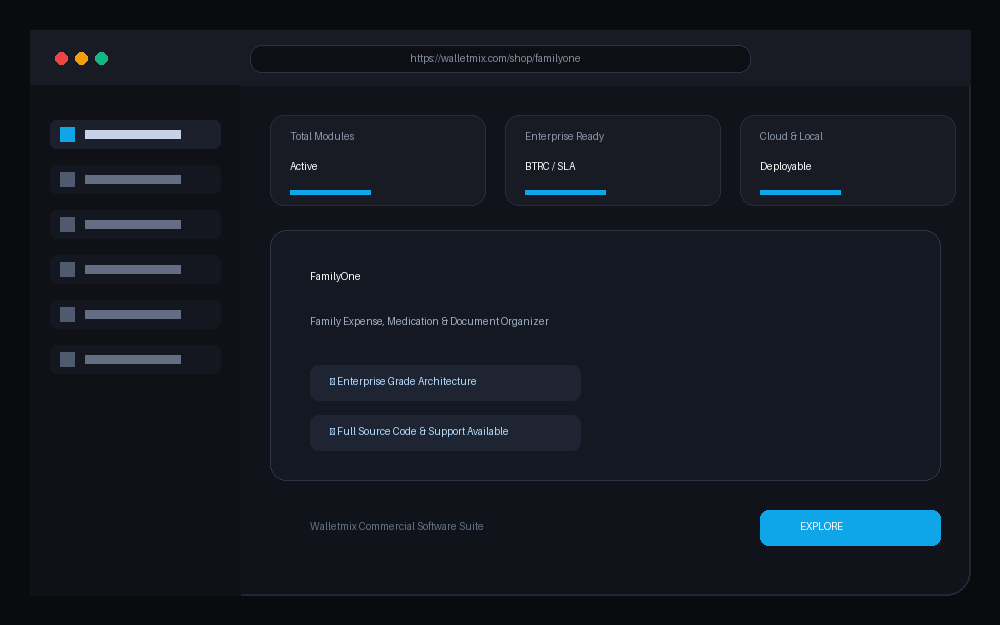Viewport: 1000px width, 625px height.
Task: Click the blue square icon in the highlighted sidebar item
Action: click(x=68, y=135)
